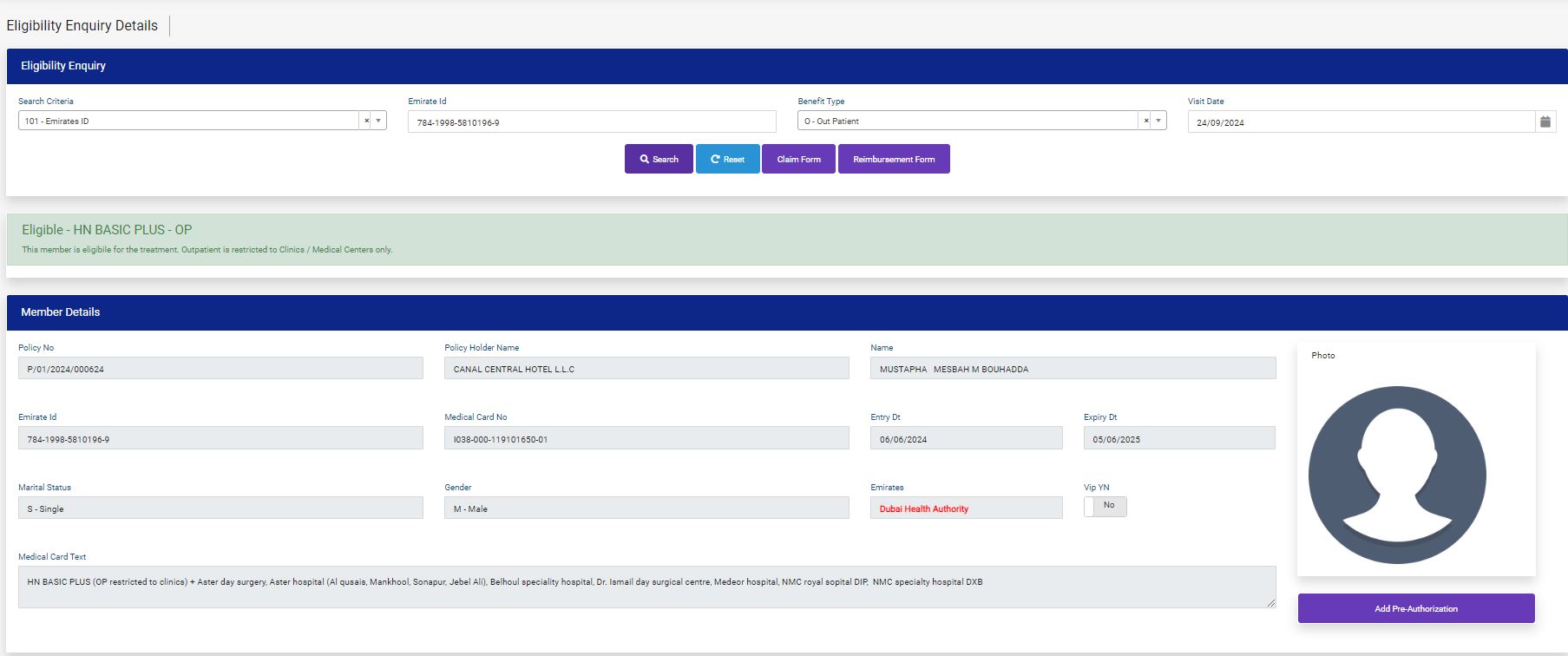Click the Emirate Id search input field
Image resolution: width=1568 pixels, height=656 pixels.
click(591, 122)
